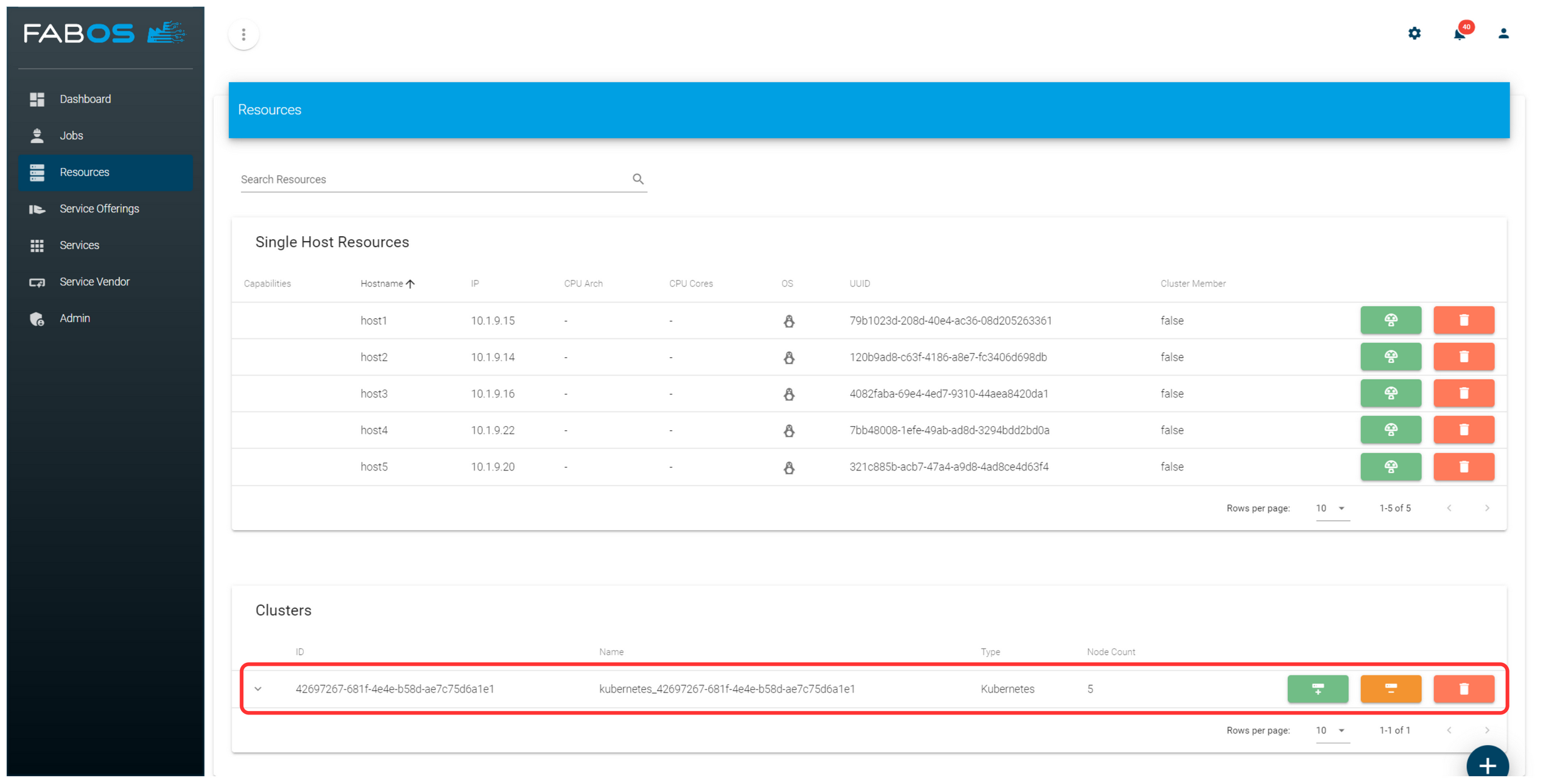The image size is (1543, 784).
Task: Select the Resources sidebar icon
Action: [37, 172]
